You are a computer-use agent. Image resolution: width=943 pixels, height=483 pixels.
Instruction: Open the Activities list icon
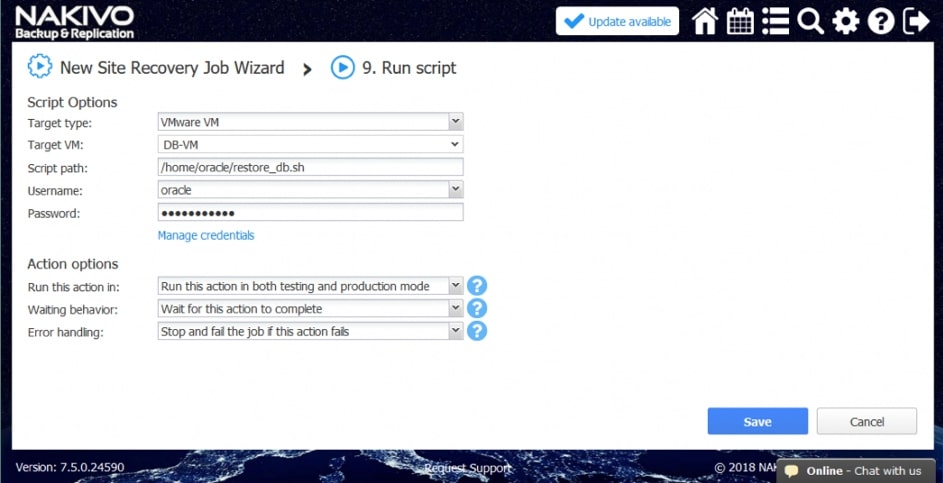pyautogui.click(x=775, y=21)
